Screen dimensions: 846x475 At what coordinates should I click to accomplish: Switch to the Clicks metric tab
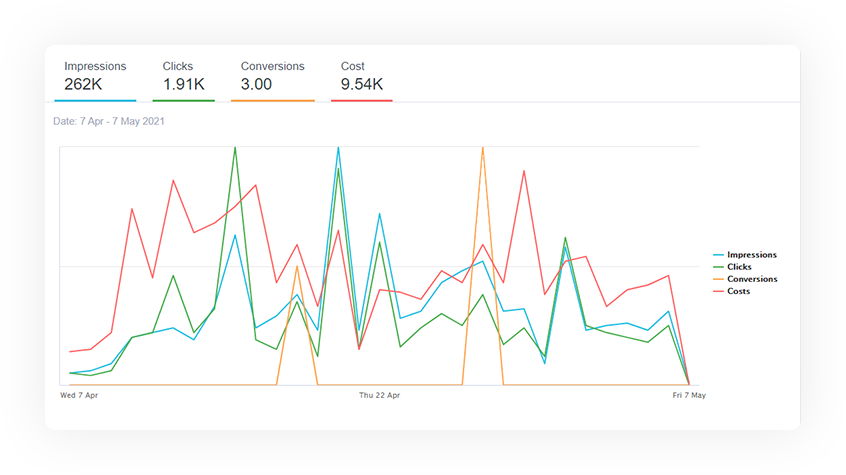click(x=182, y=76)
